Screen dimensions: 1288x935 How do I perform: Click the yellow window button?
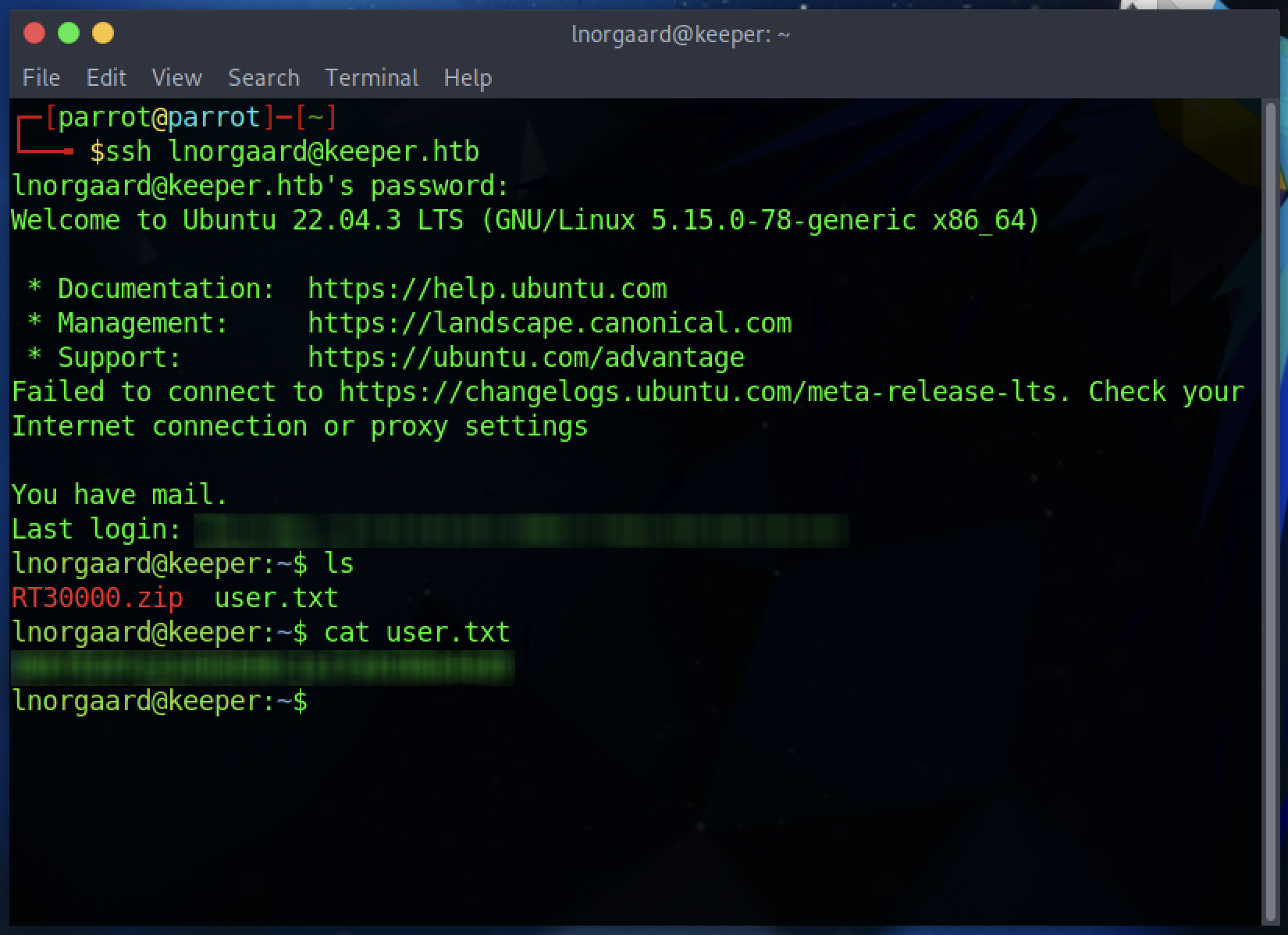103,34
